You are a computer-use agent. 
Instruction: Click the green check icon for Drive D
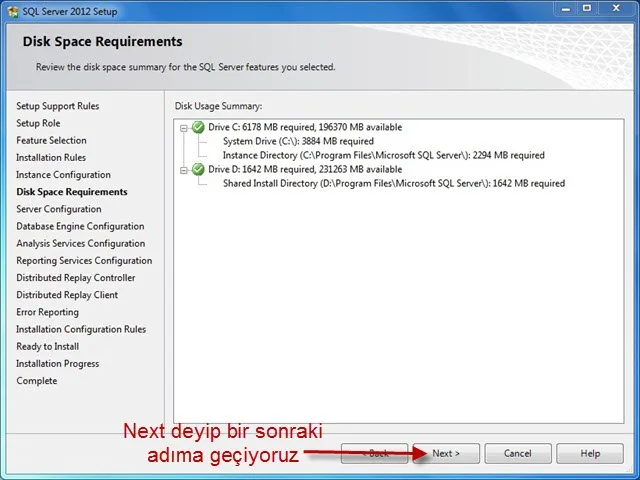click(x=198, y=169)
